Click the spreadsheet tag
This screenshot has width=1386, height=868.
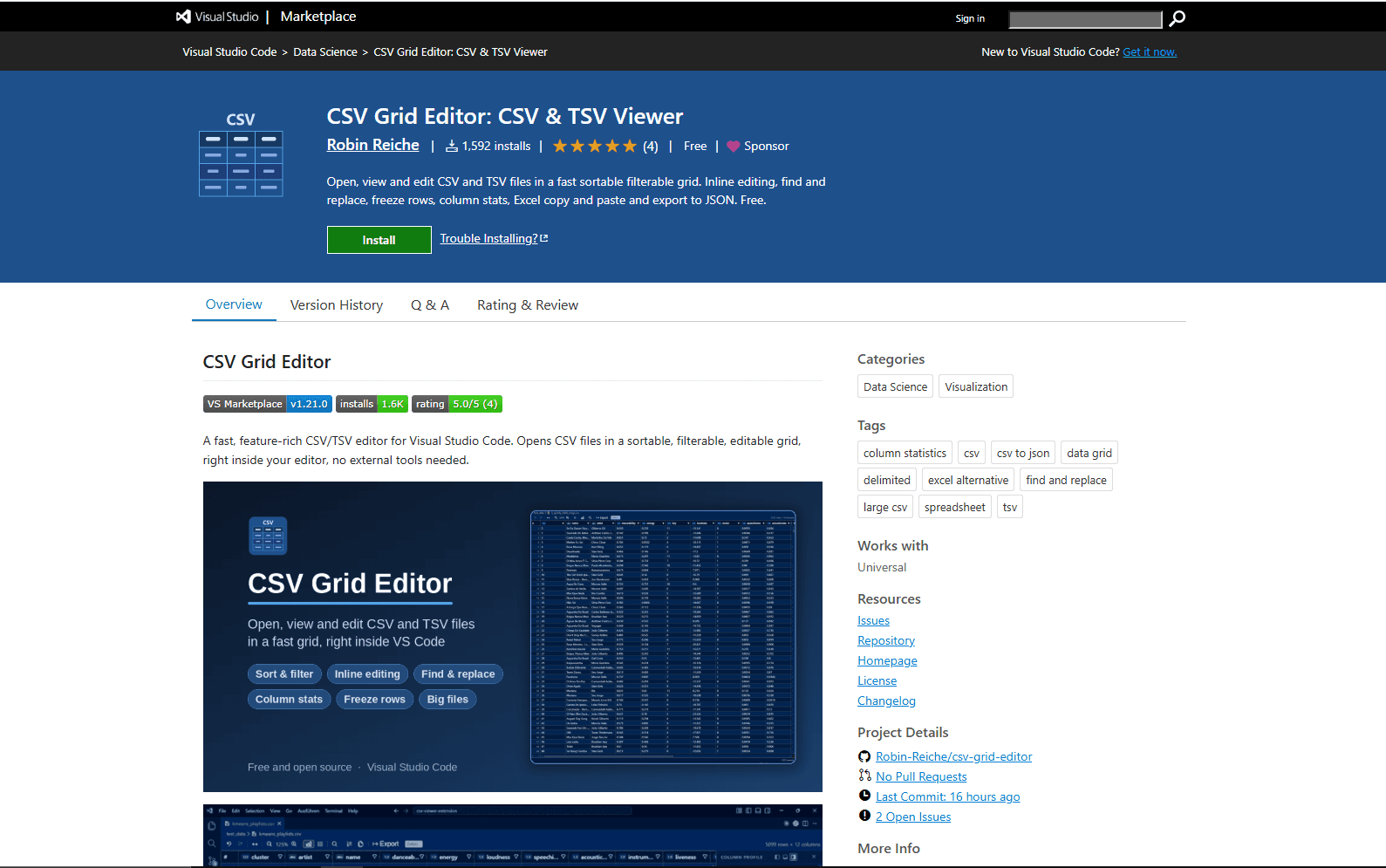coord(955,507)
